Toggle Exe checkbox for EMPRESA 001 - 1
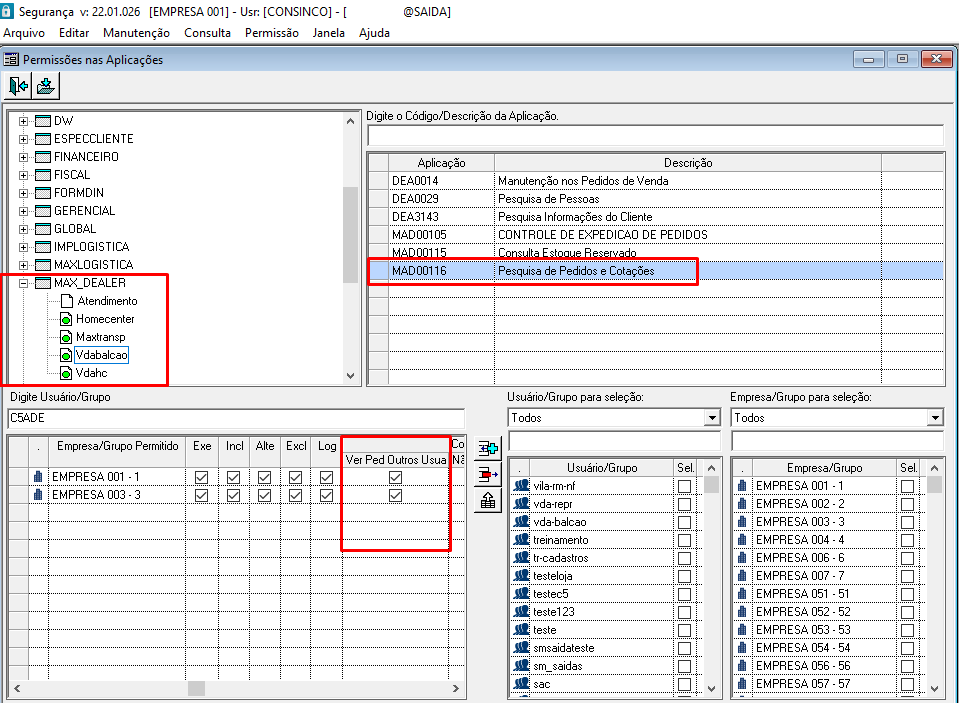This screenshot has height=703, width=959. click(201, 477)
